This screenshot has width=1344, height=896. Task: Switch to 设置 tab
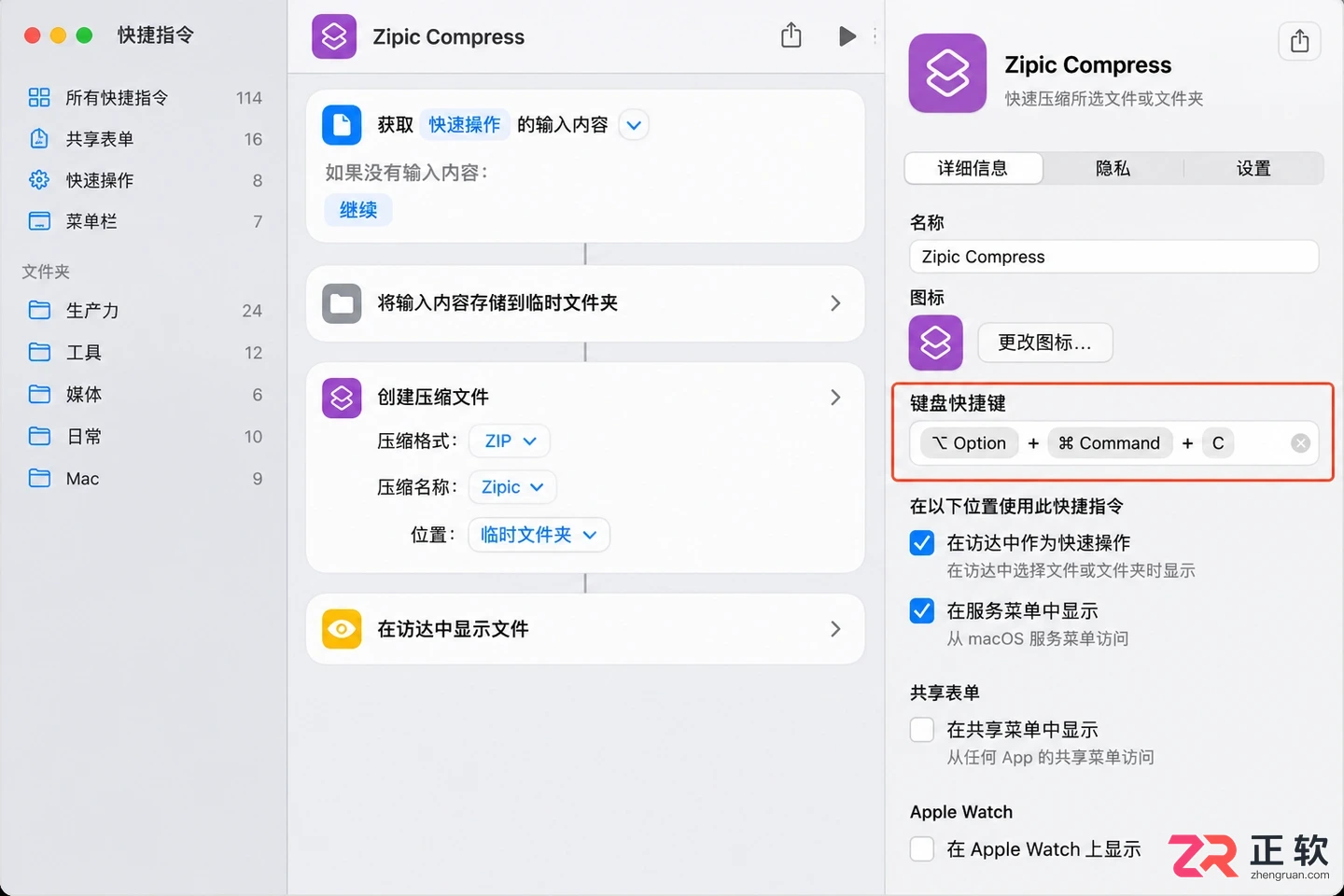click(x=1253, y=168)
